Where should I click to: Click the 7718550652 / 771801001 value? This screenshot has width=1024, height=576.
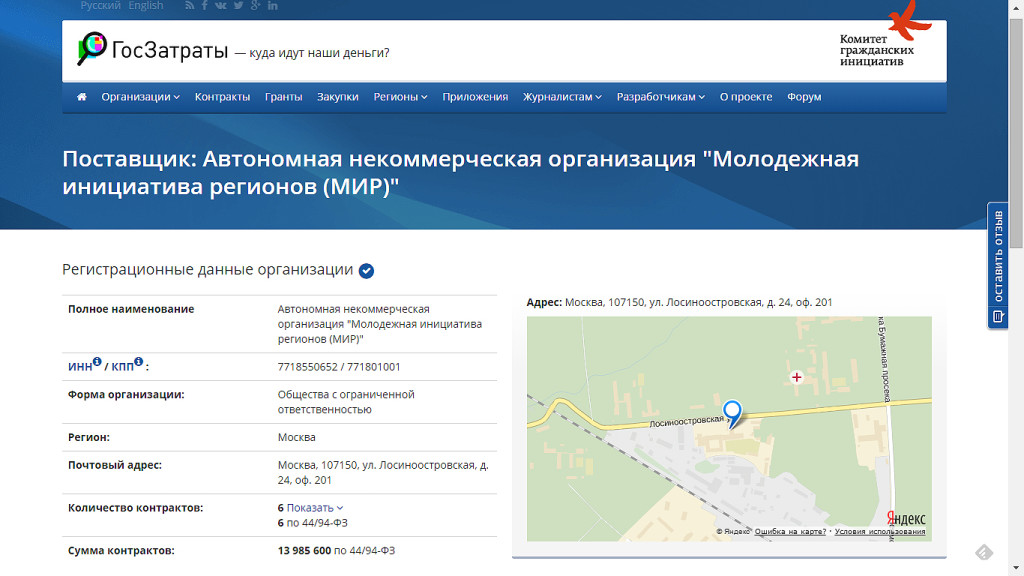click(x=339, y=367)
